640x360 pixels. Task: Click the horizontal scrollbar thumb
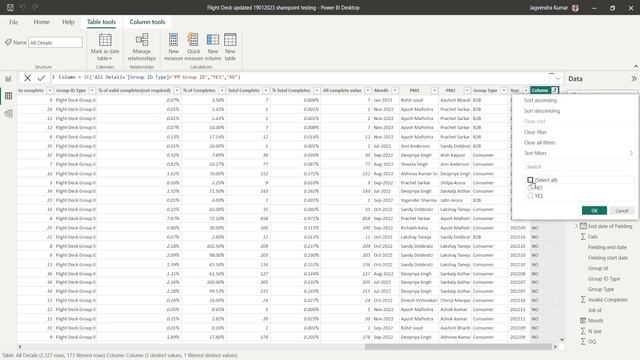coord(458,347)
